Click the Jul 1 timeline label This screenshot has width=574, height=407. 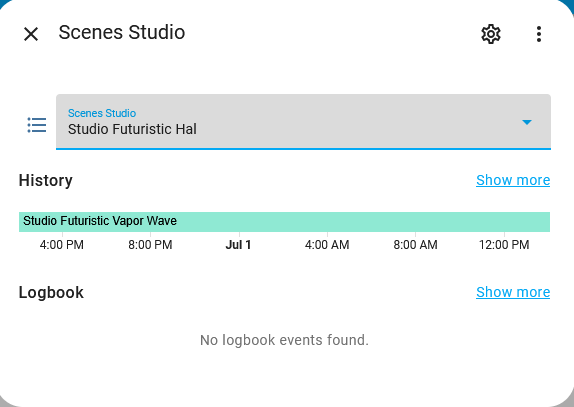[238, 244]
